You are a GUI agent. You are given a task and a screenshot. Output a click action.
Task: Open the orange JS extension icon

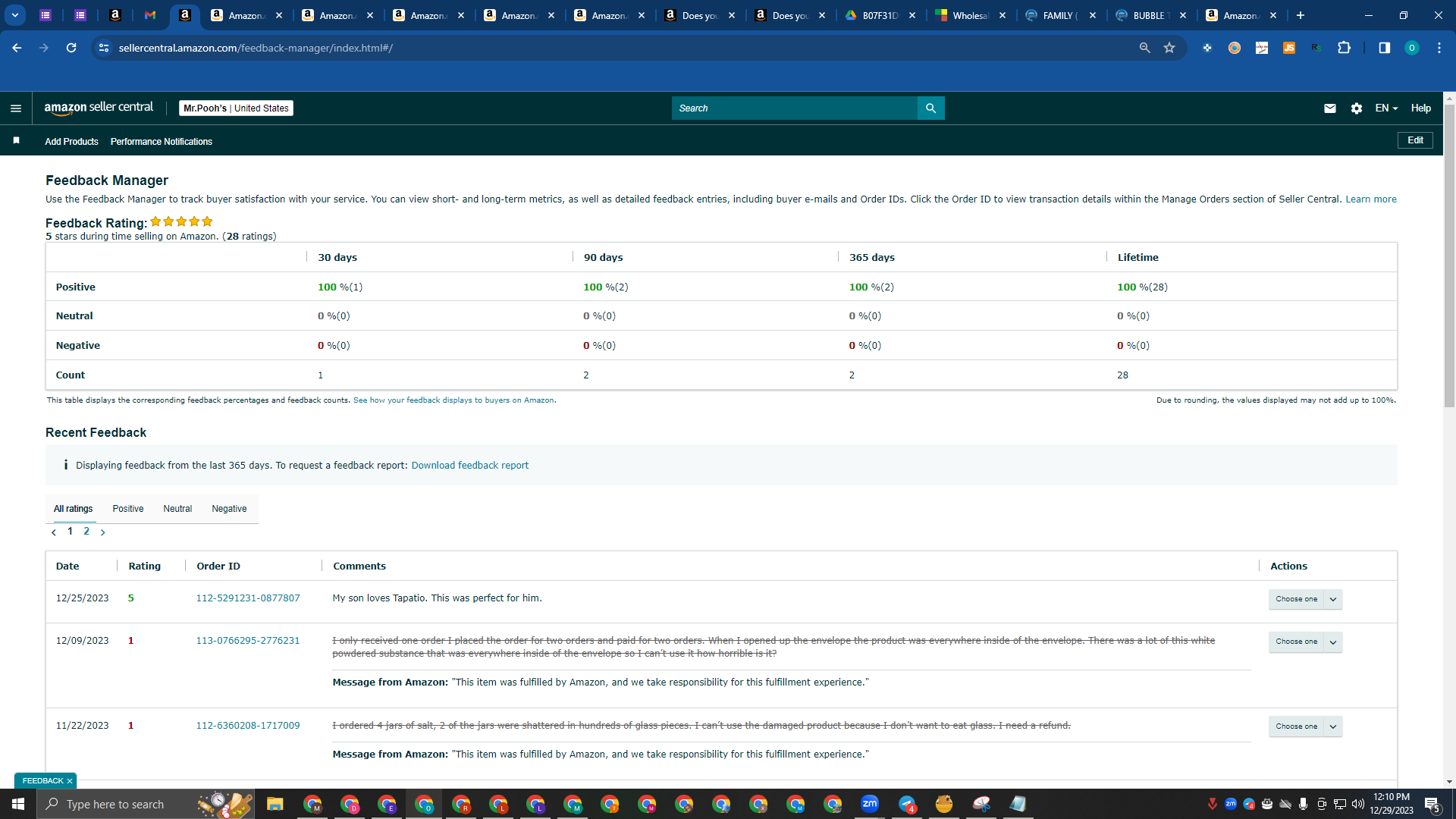coord(1288,48)
